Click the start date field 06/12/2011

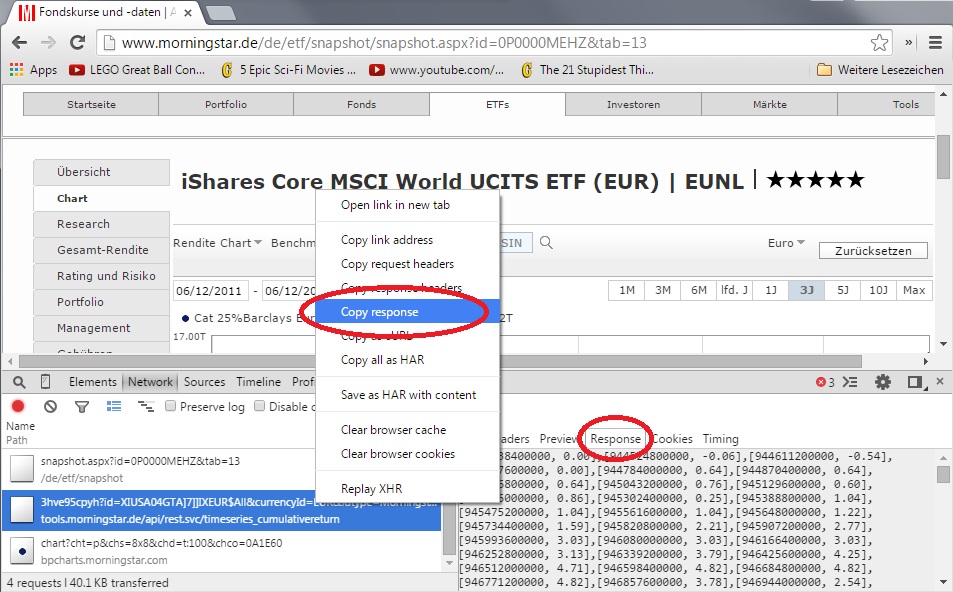coord(210,291)
